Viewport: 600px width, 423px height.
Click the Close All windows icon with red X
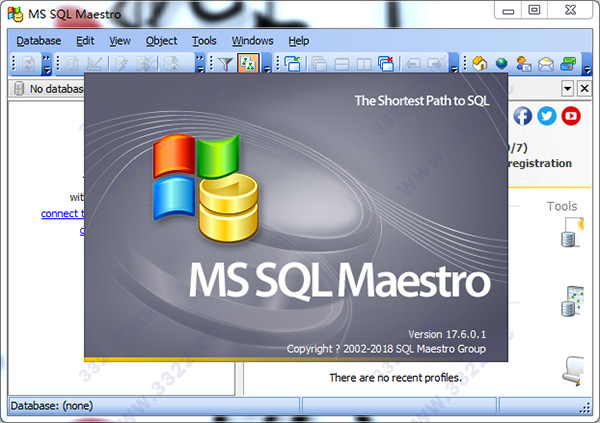pyautogui.click(x=386, y=64)
